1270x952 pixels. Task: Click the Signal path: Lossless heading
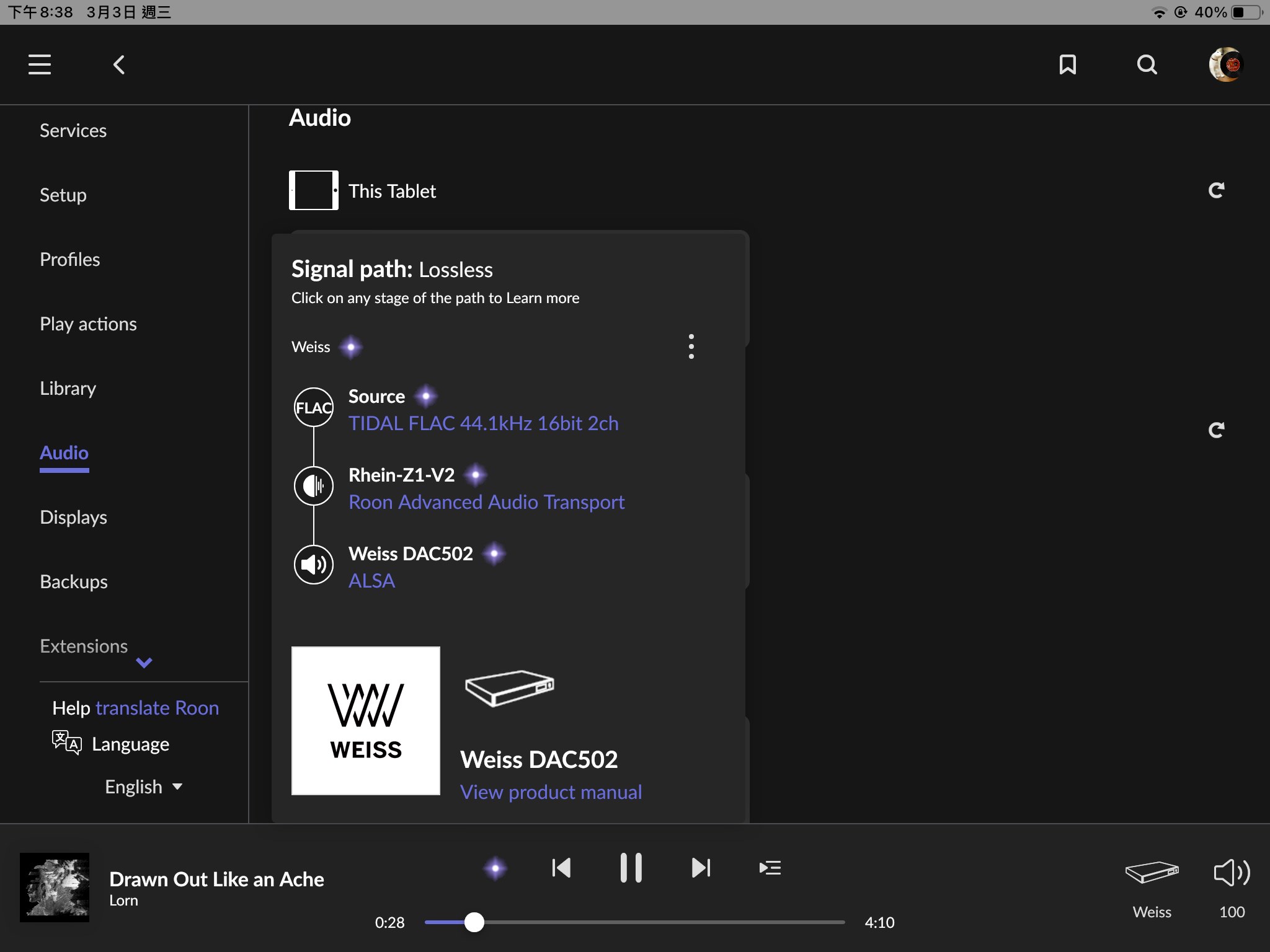(x=392, y=269)
